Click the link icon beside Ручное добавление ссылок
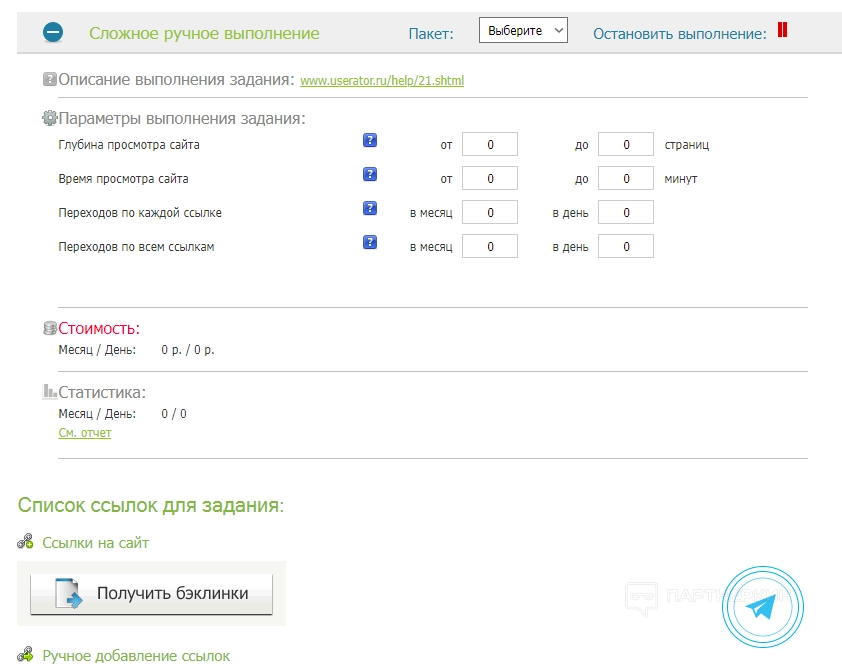Viewport: 842px width, 669px height. (25, 654)
